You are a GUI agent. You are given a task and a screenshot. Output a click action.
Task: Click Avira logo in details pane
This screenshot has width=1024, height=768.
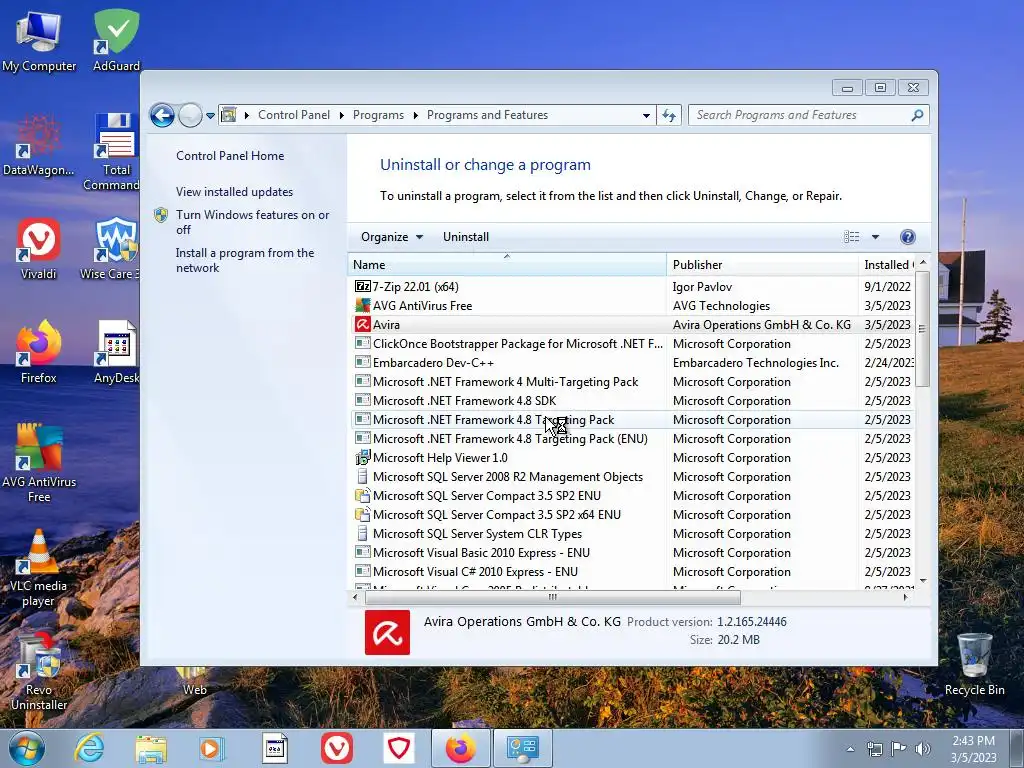(x=387, y=632)
